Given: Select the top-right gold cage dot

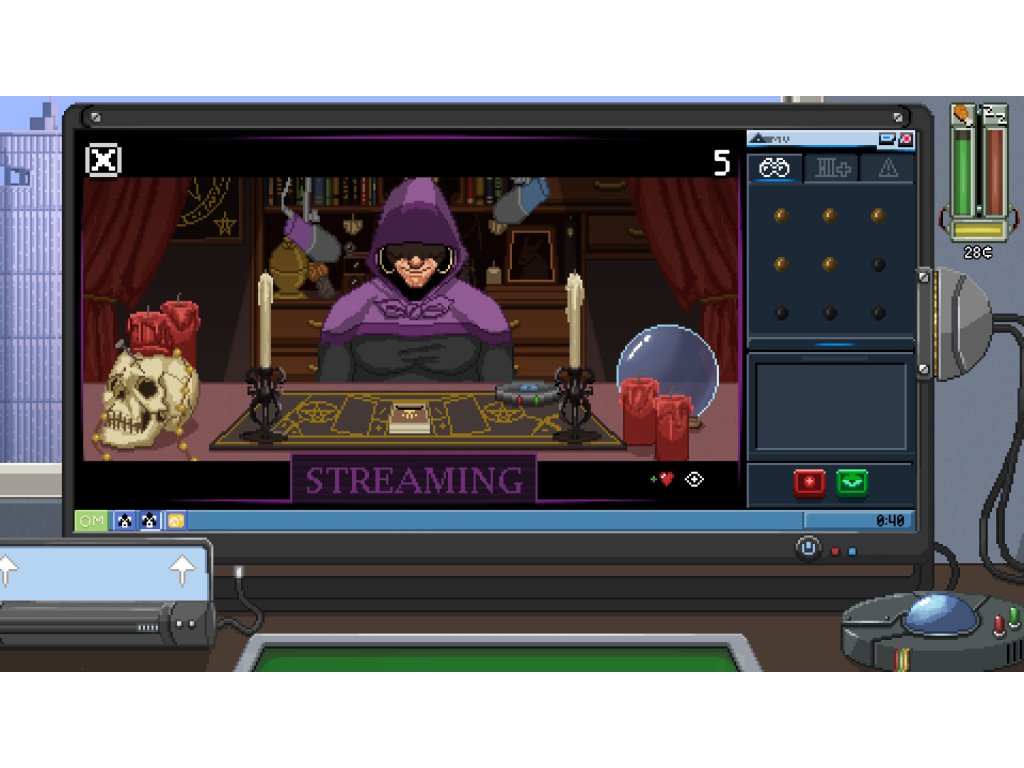Looking at the screenshot, I should tap(878, 215).
